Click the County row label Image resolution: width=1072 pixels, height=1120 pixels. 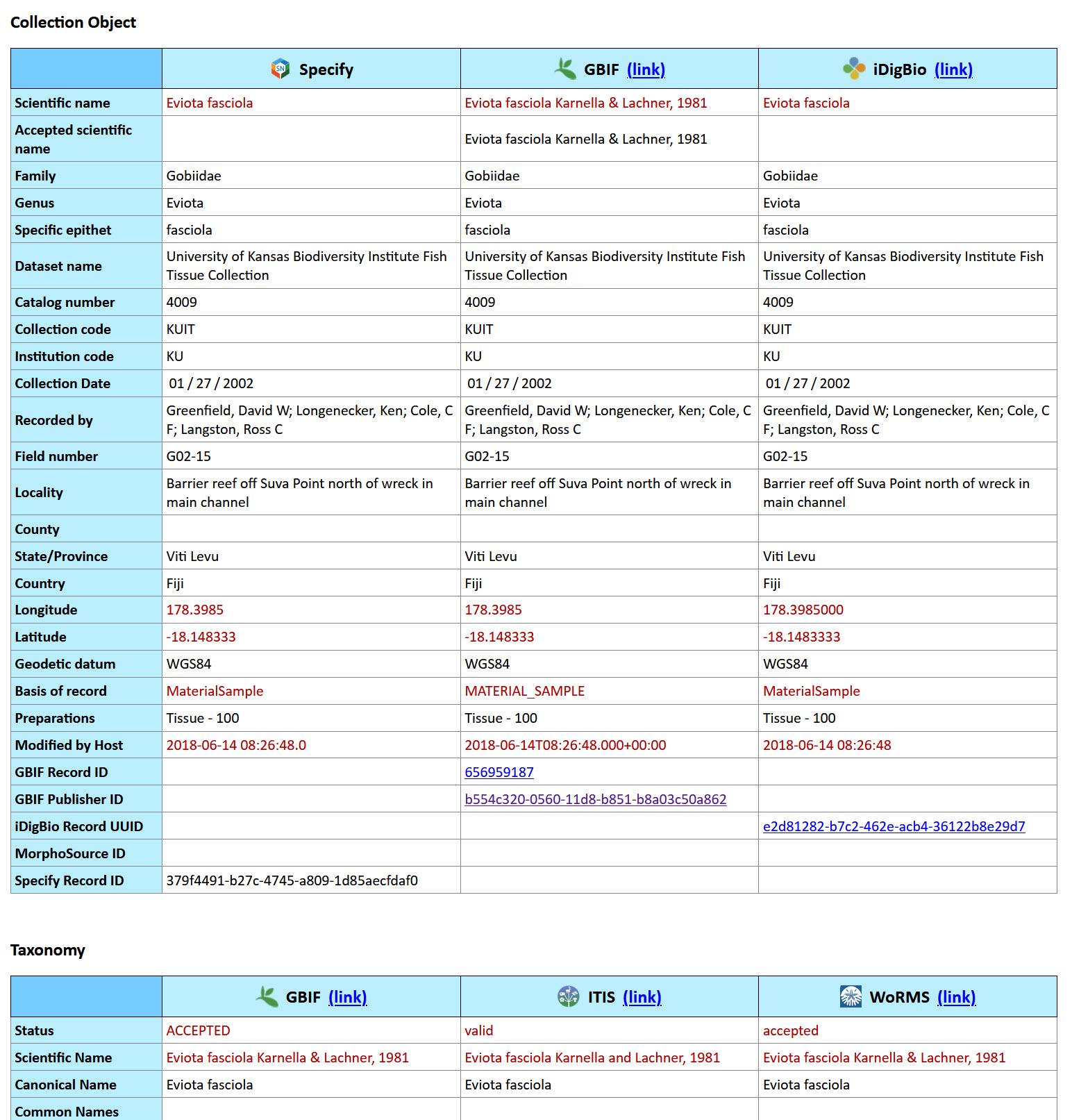pos(37,529)
